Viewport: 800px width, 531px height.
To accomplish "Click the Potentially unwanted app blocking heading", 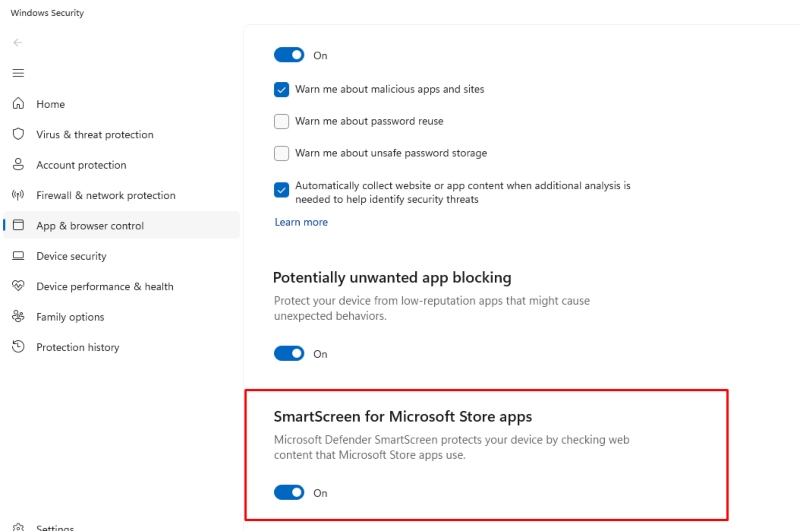I will [x=392, y=277].
